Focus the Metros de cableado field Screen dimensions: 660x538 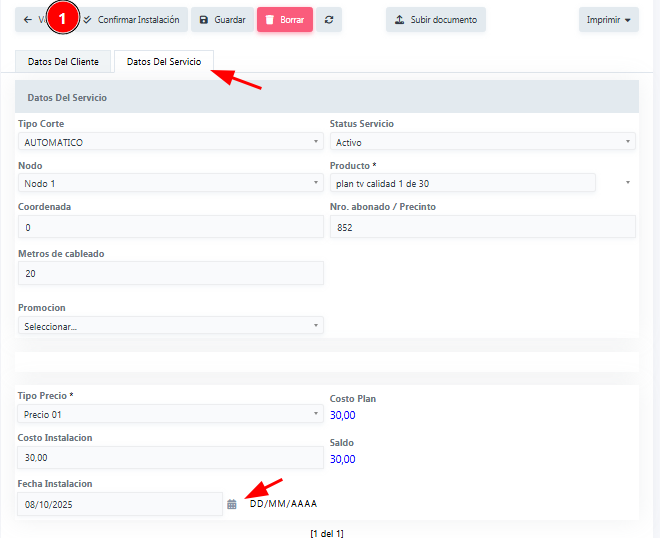pyautogui.click(x=170, y=273)
